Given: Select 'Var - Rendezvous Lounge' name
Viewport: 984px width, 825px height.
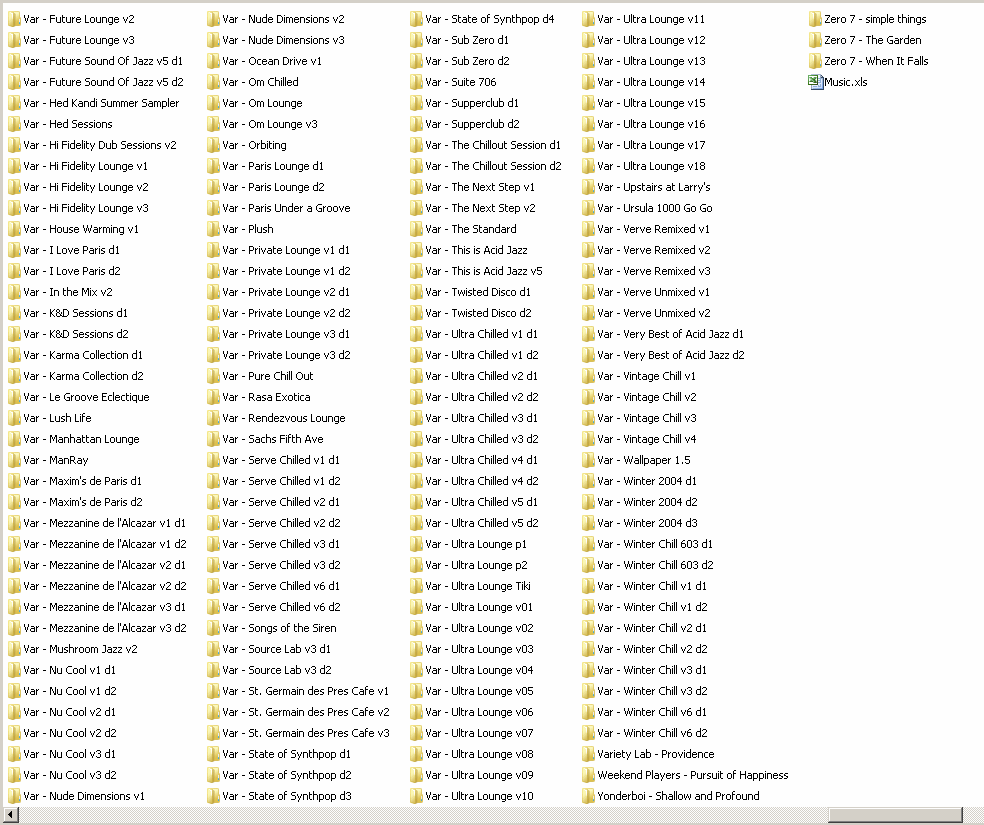Looking at the screenshot, I should point(284,418).
